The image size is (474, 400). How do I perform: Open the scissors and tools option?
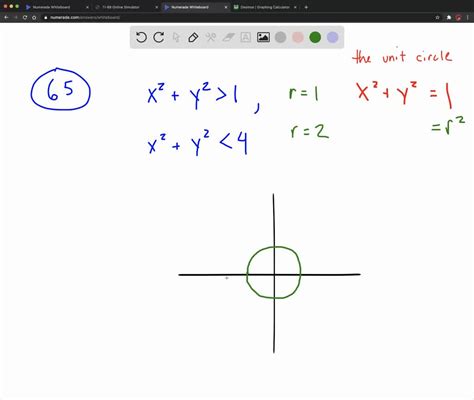(211, 37)
